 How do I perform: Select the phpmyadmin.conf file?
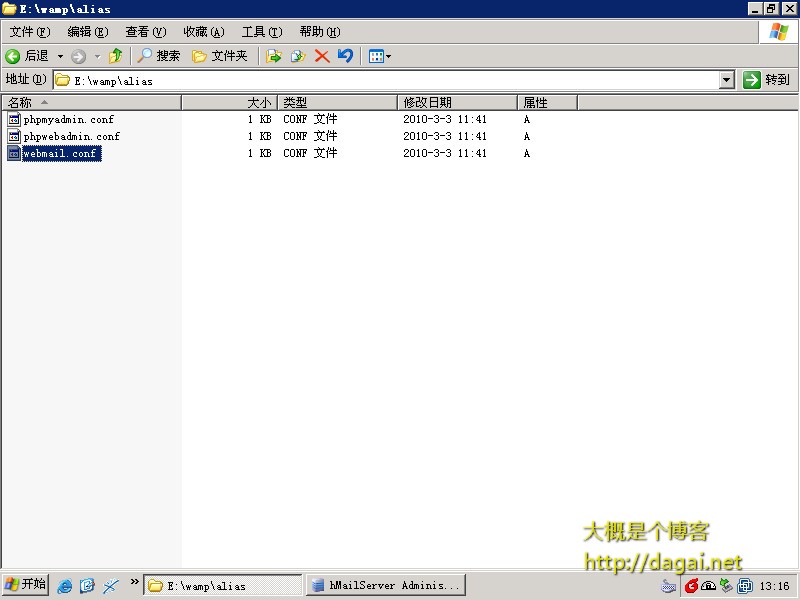pos(68,119)
